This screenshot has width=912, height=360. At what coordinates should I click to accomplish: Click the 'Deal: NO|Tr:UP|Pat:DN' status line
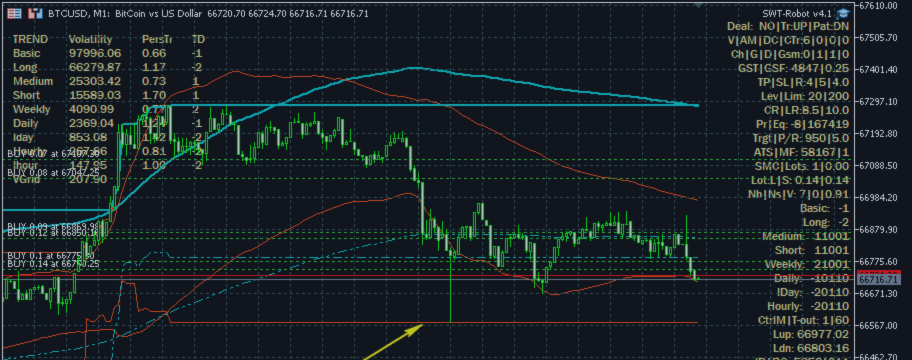(788, 26)
